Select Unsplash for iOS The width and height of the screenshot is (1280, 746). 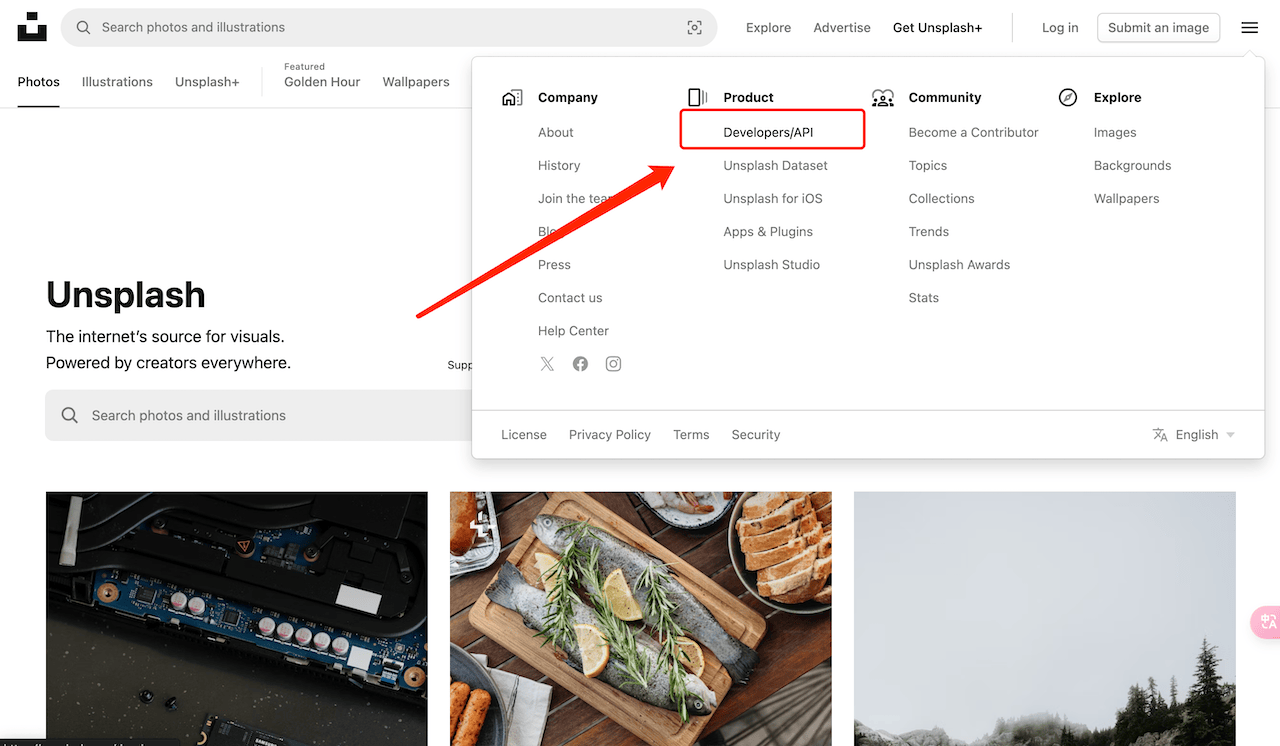(773, 199)
